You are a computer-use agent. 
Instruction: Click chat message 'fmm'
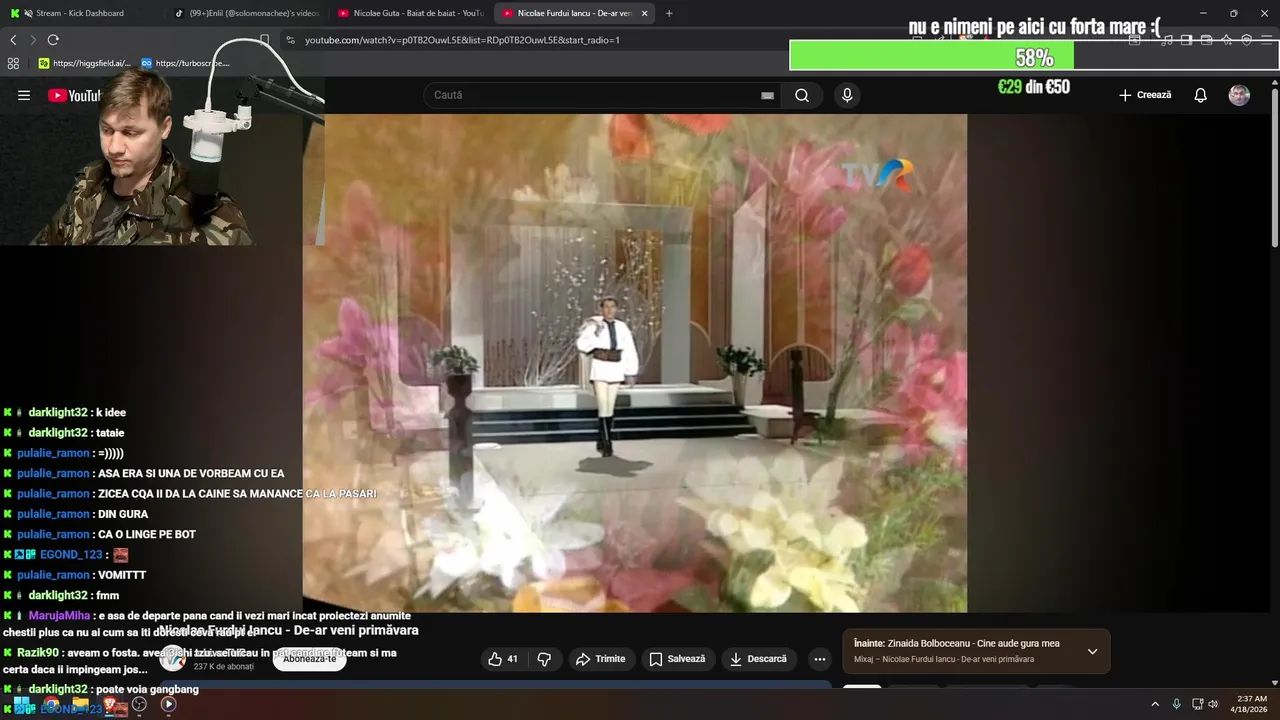(x=107, y=596)
